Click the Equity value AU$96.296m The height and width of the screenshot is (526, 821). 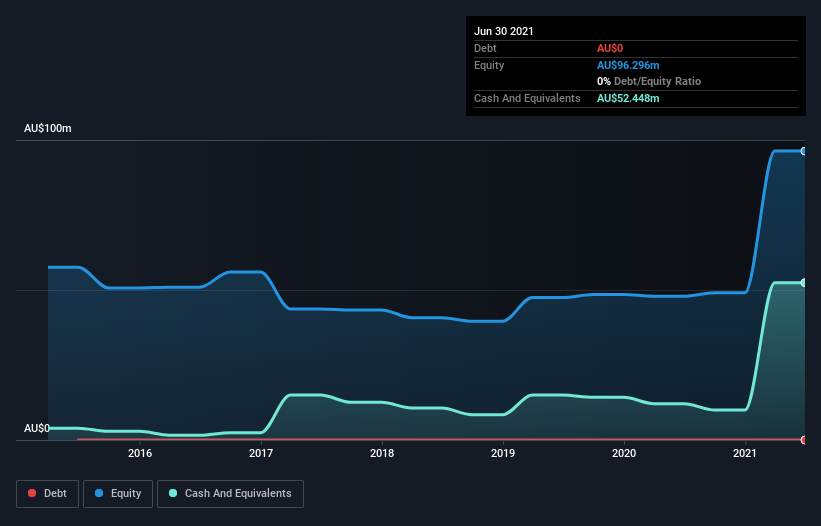point(628,65)
